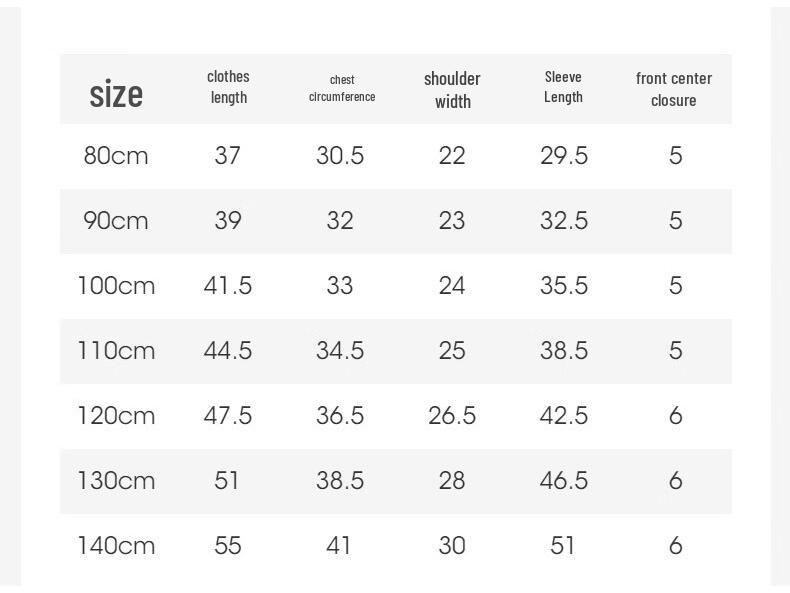Click the 100cm size row label
790x593 pixels.
[116, 286]
